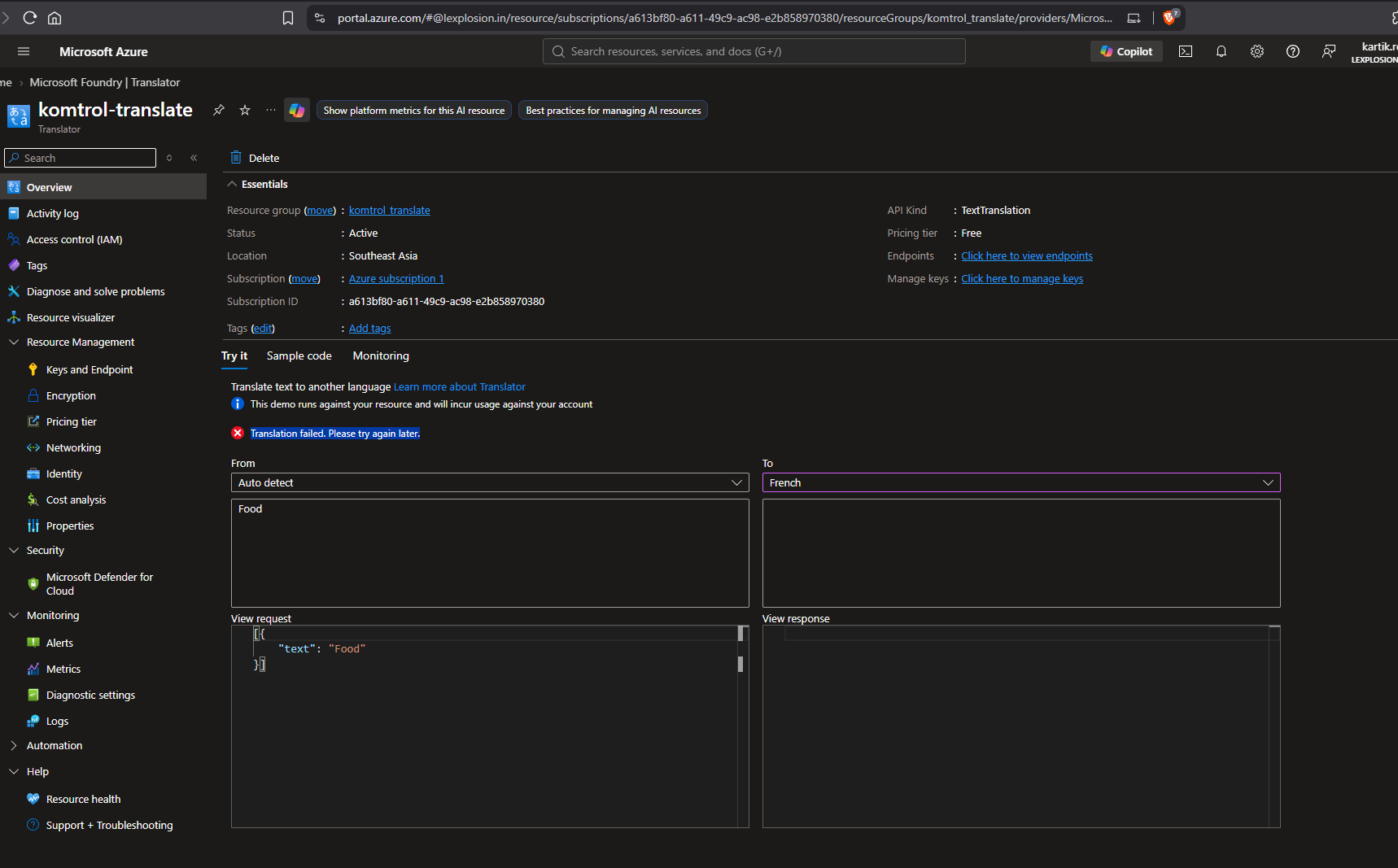The height and width of the screenshot is (868, 1398).
Task: Click the Copilot icon beside resource title
Action: click(297, 110)
